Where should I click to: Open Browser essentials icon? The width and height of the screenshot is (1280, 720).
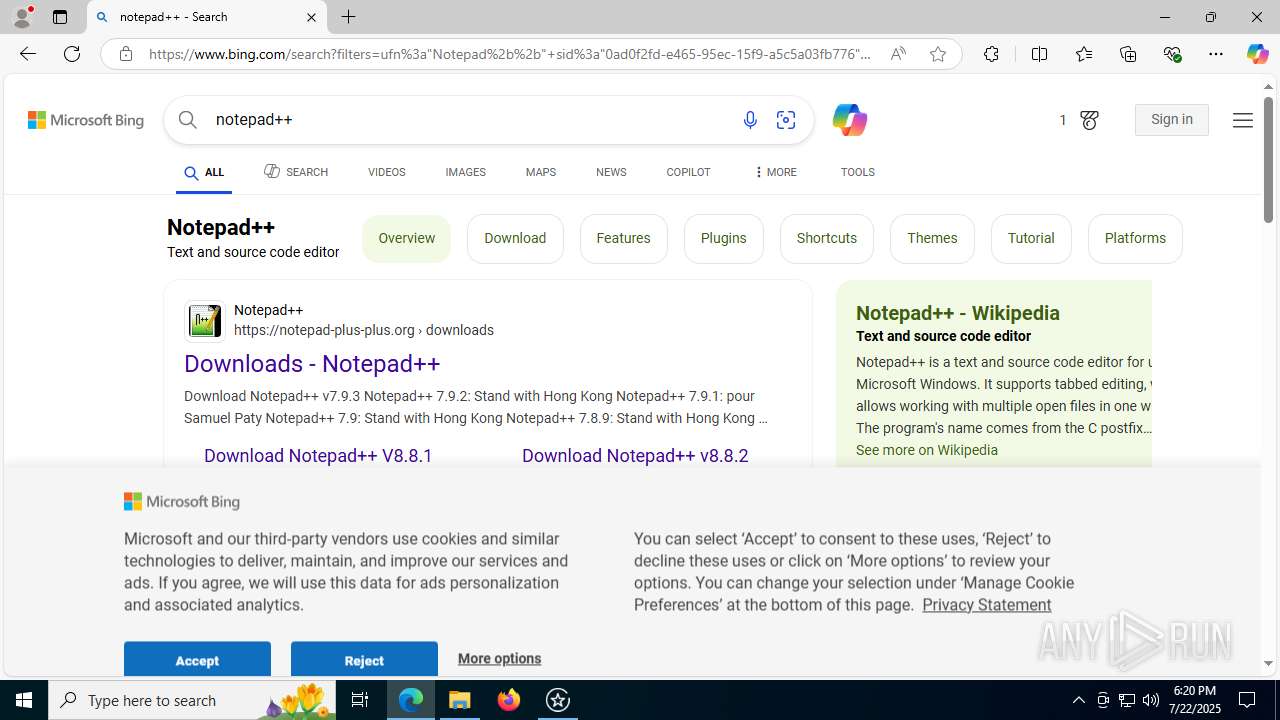click(x=1172, y=54)
